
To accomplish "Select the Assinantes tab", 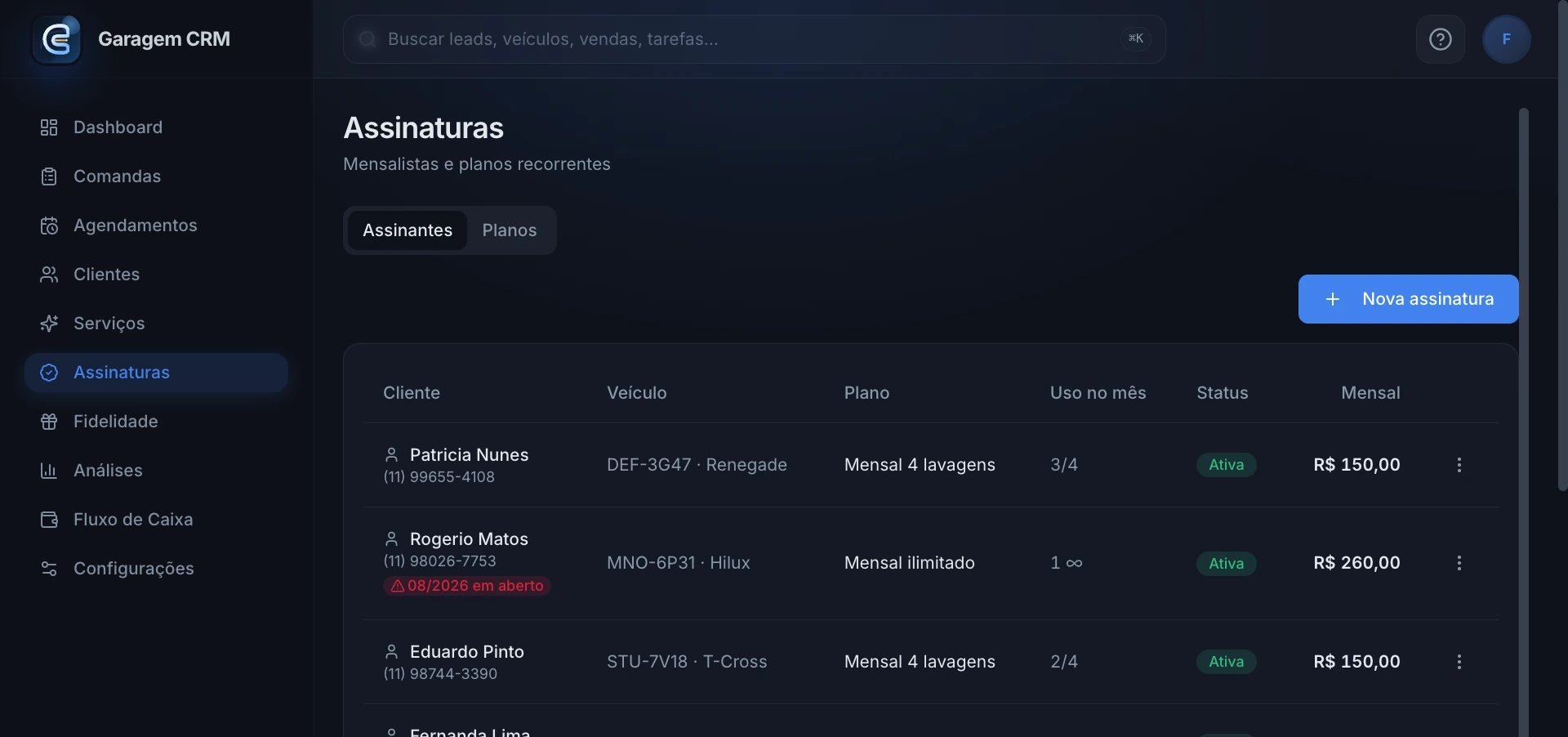I will coord(408,230).
